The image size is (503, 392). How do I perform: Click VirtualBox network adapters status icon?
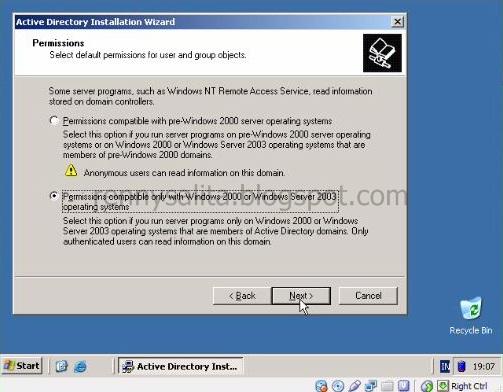pyautogui.click(x=370, y=386)
